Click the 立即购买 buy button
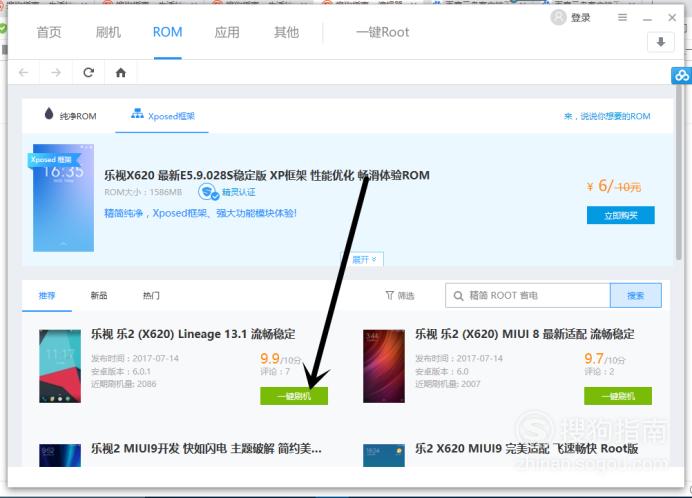692x498 pixels. [x=621, y=215]
